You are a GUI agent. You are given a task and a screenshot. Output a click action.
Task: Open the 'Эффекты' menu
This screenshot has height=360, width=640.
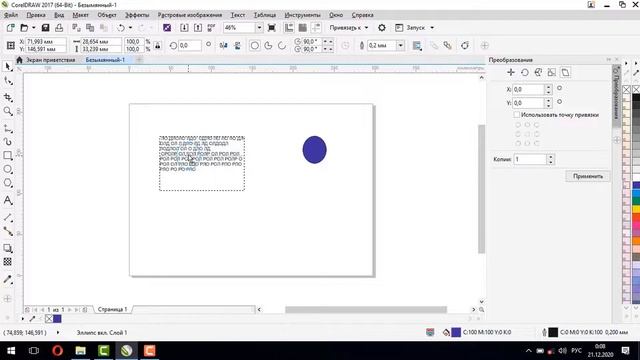[x=137, y=15]
